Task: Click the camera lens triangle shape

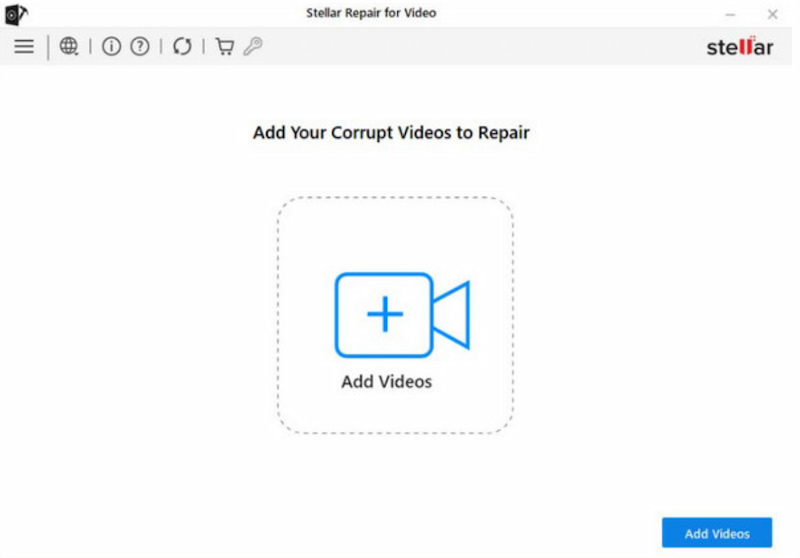Action: [454, 315]
